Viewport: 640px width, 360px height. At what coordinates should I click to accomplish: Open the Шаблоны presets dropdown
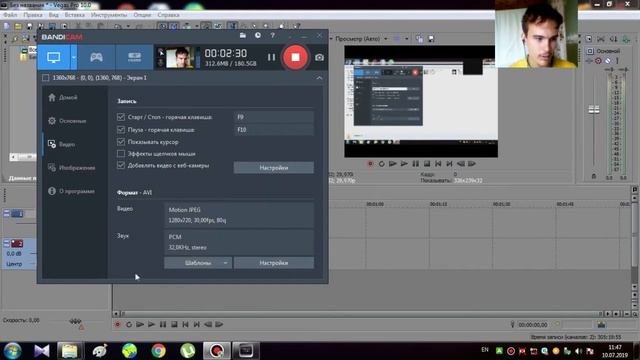(x=198, y=263)
